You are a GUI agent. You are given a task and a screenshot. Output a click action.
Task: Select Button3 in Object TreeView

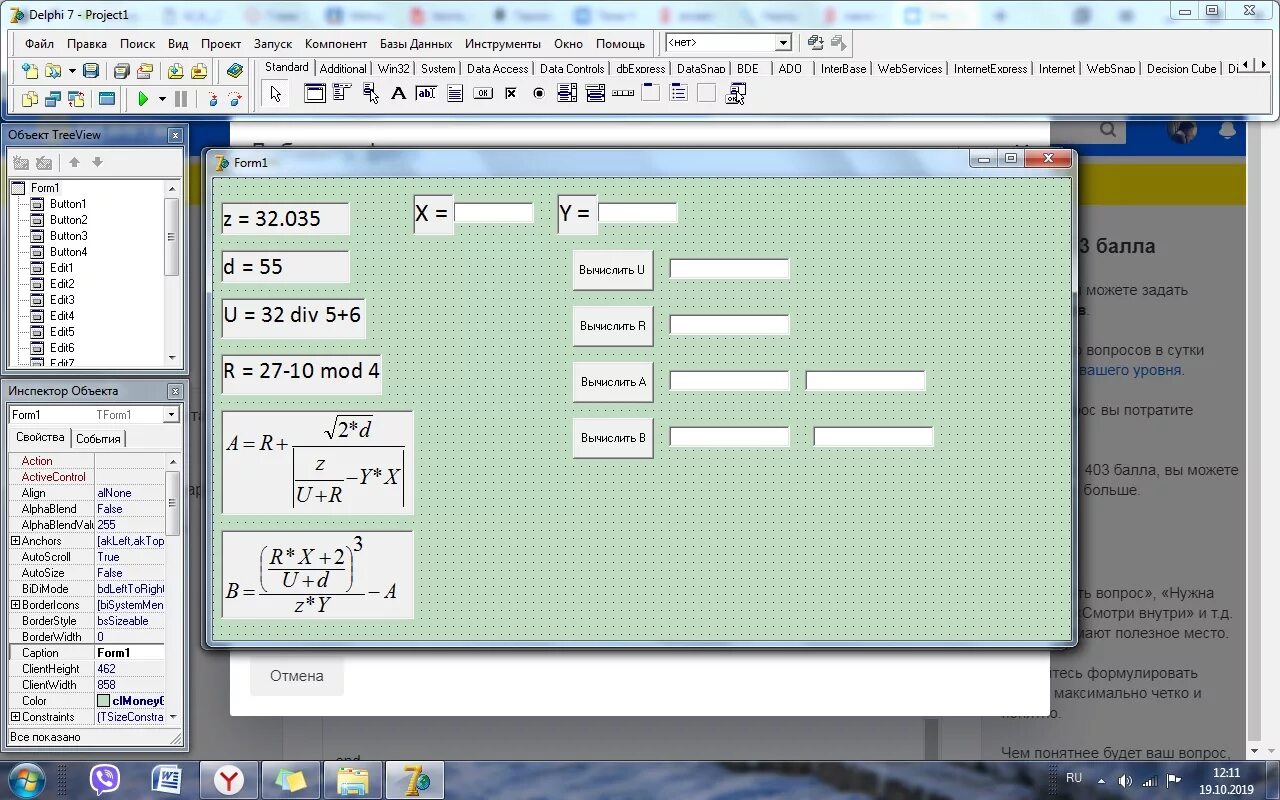(68, 236)
